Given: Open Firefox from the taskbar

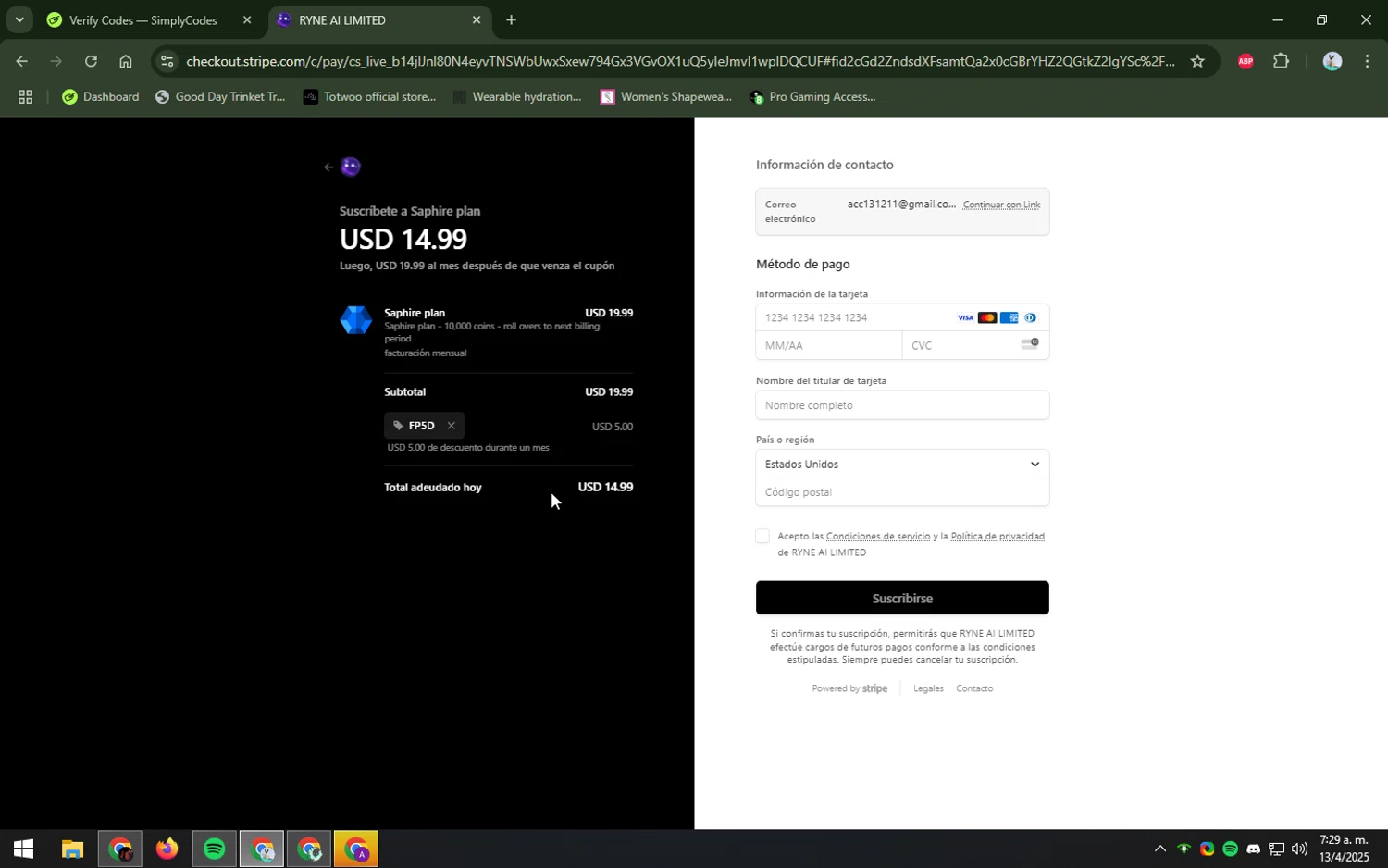Looking at the screenshot, I should coord(167,849).
